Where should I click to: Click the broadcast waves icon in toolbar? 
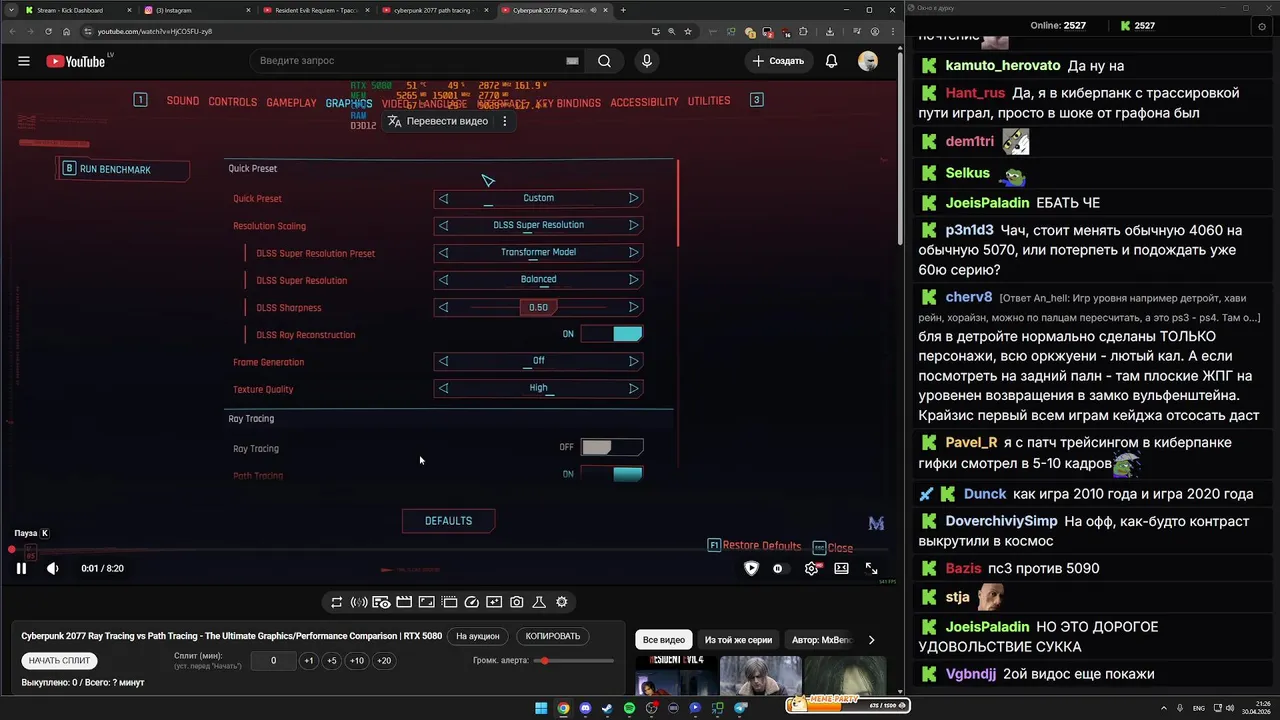click(359, 602)
